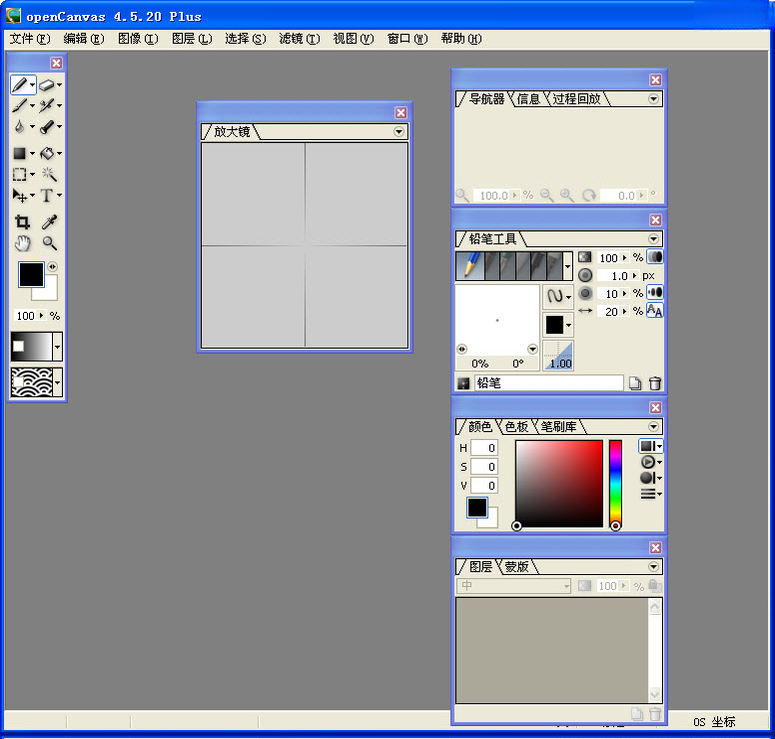Delete brush preset with trash icon
This screenshot has height=739, width=775.
tap(655, 383)
